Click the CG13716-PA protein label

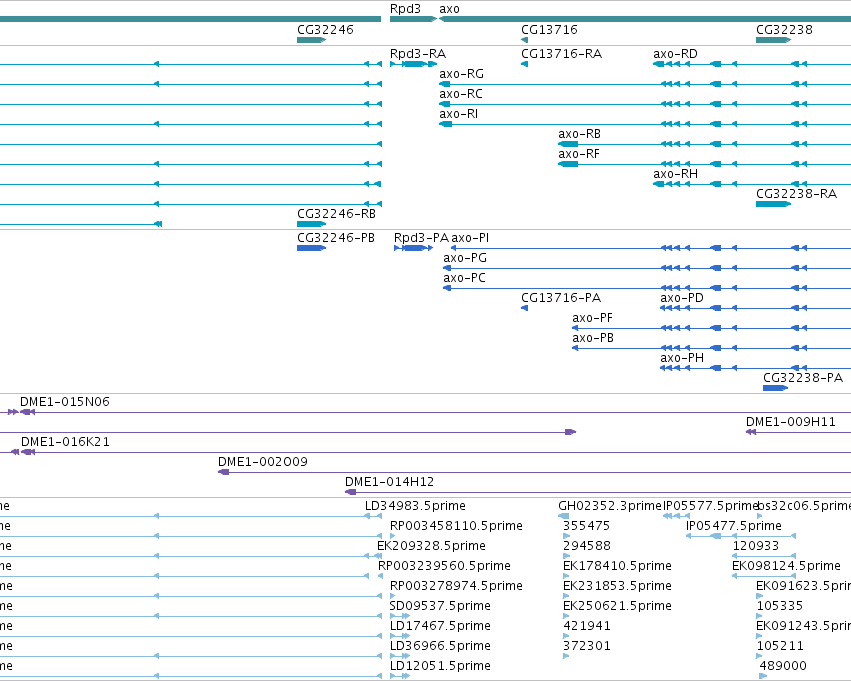coord(561,298)
